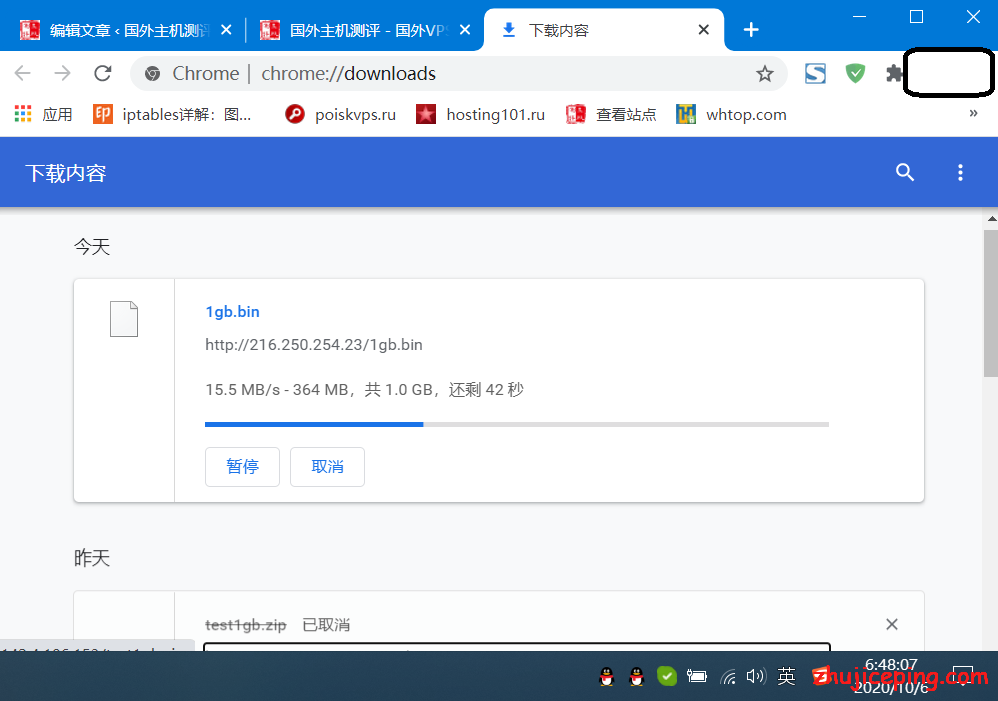Click the 今天 section heading
This screenshot has height=701, width=998.
(92, 246)
